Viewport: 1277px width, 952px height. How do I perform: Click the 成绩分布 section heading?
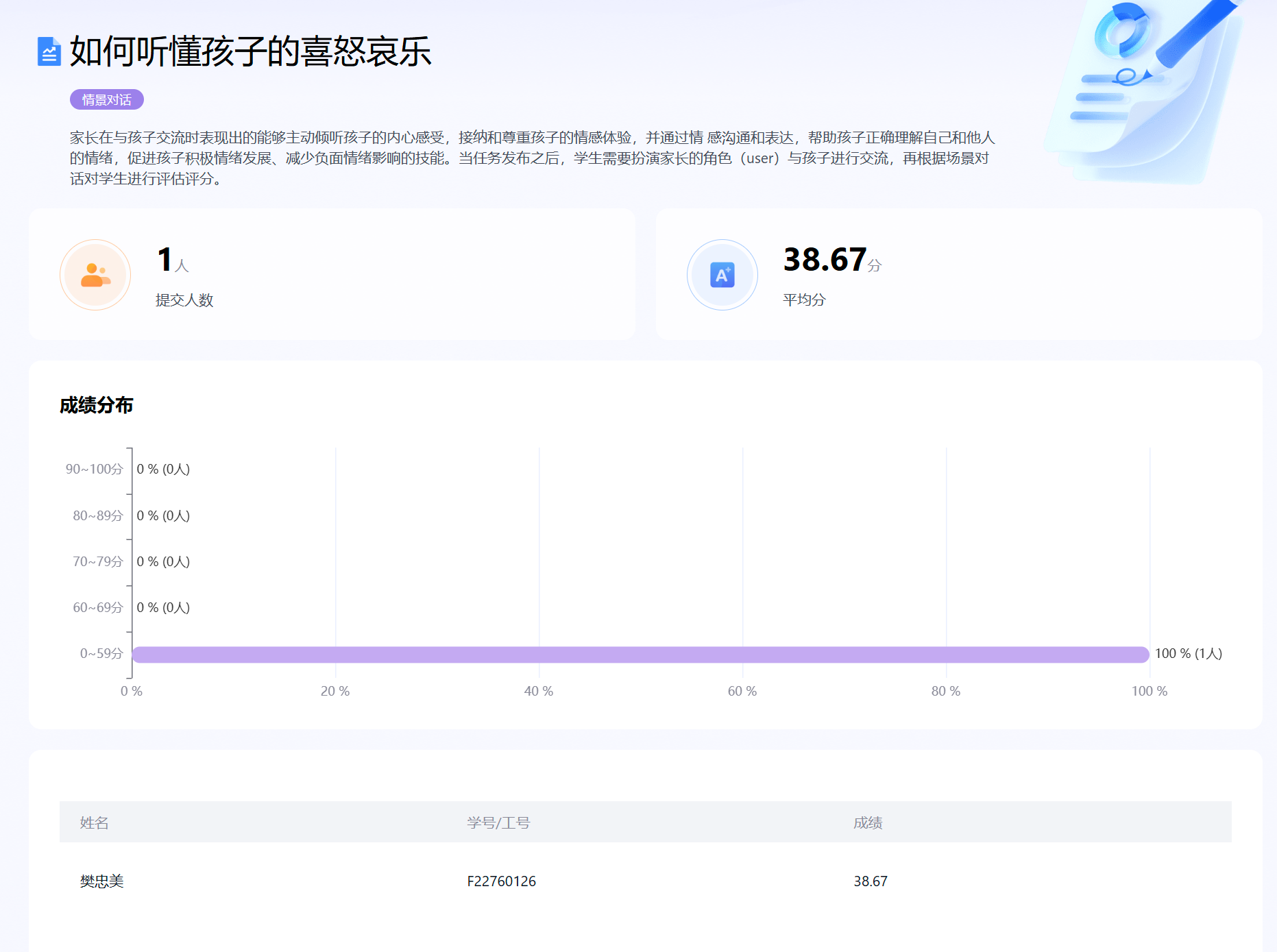pos(97,406)
